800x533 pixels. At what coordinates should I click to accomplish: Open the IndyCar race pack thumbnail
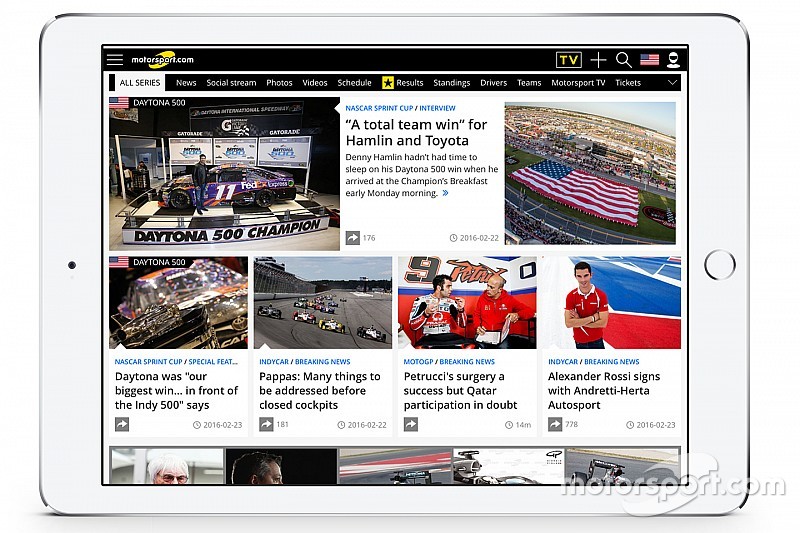pos(323,303)
